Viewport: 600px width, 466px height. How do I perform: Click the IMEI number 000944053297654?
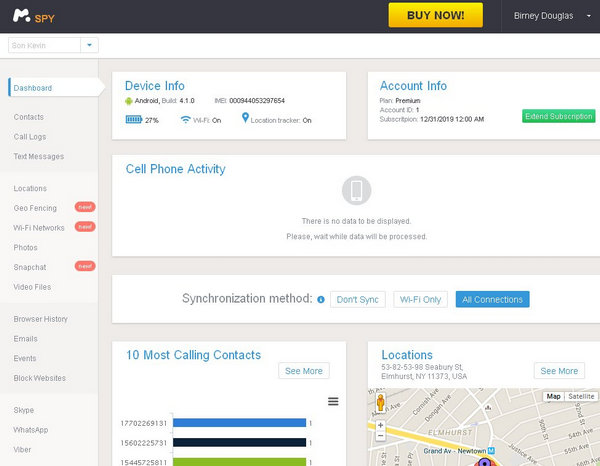257,101
